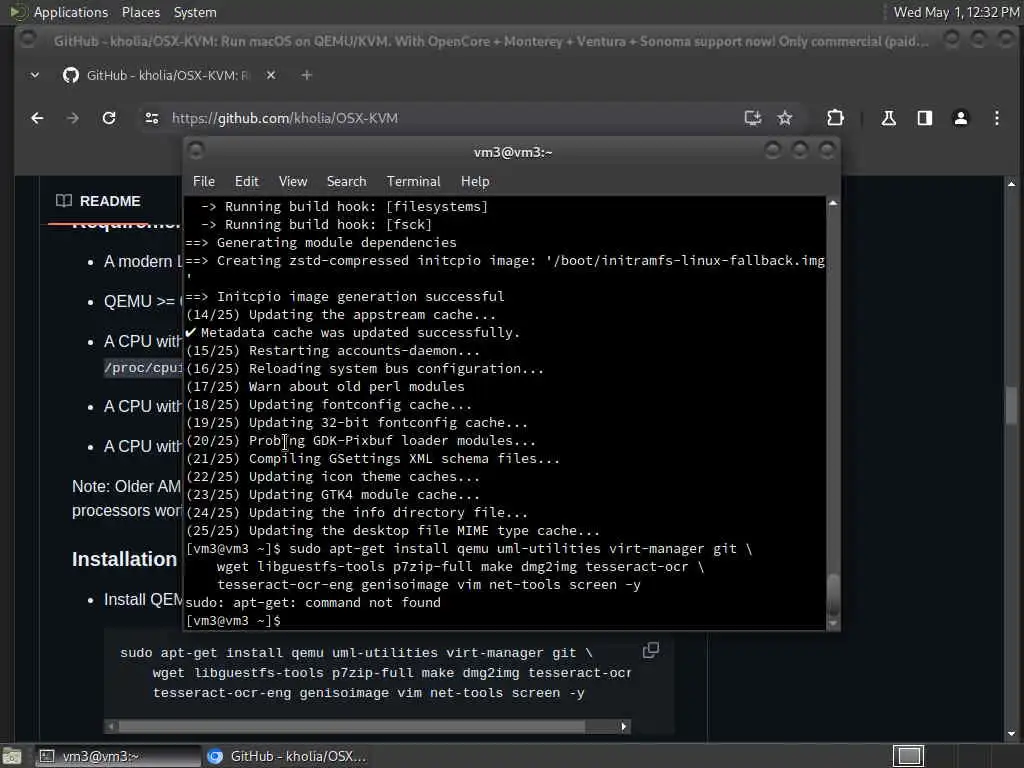Open the System menu
Viewport: 1024px width, 768px height.
point(195,12)
